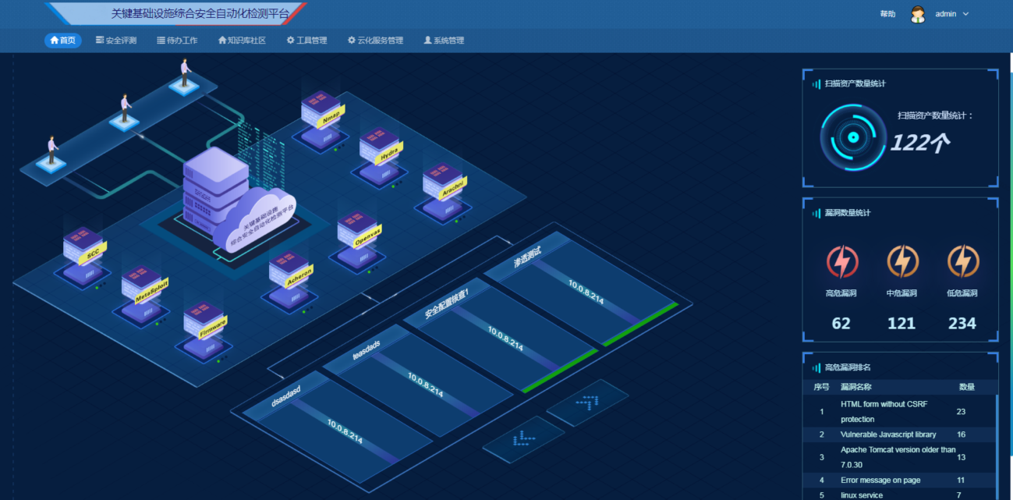This screenshot has height=500, width=1013.
Task: Click the red 高危漏洞 lightning icon
Action: (842, 262)
